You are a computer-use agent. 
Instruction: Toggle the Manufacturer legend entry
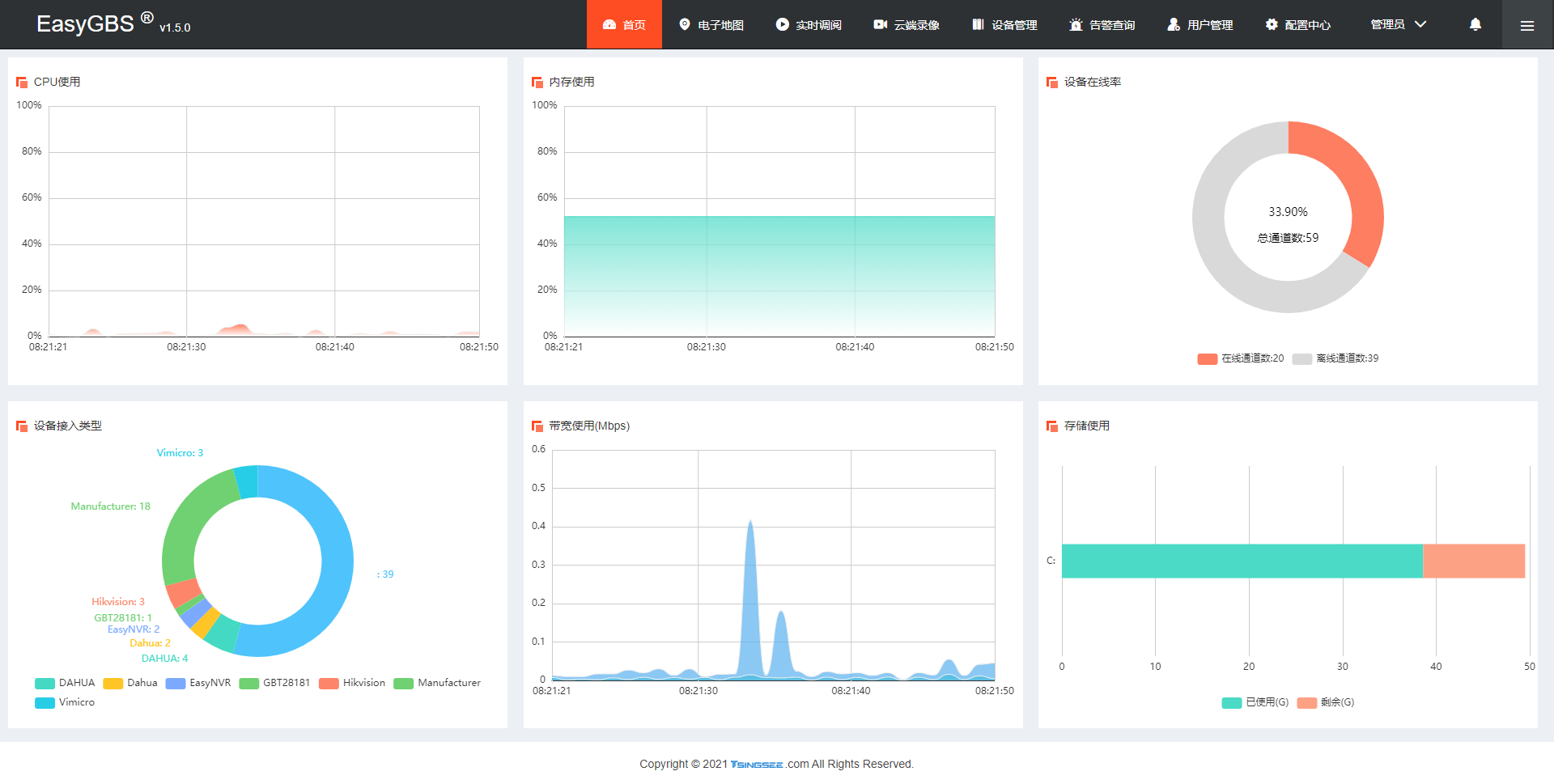pos(437,683)
